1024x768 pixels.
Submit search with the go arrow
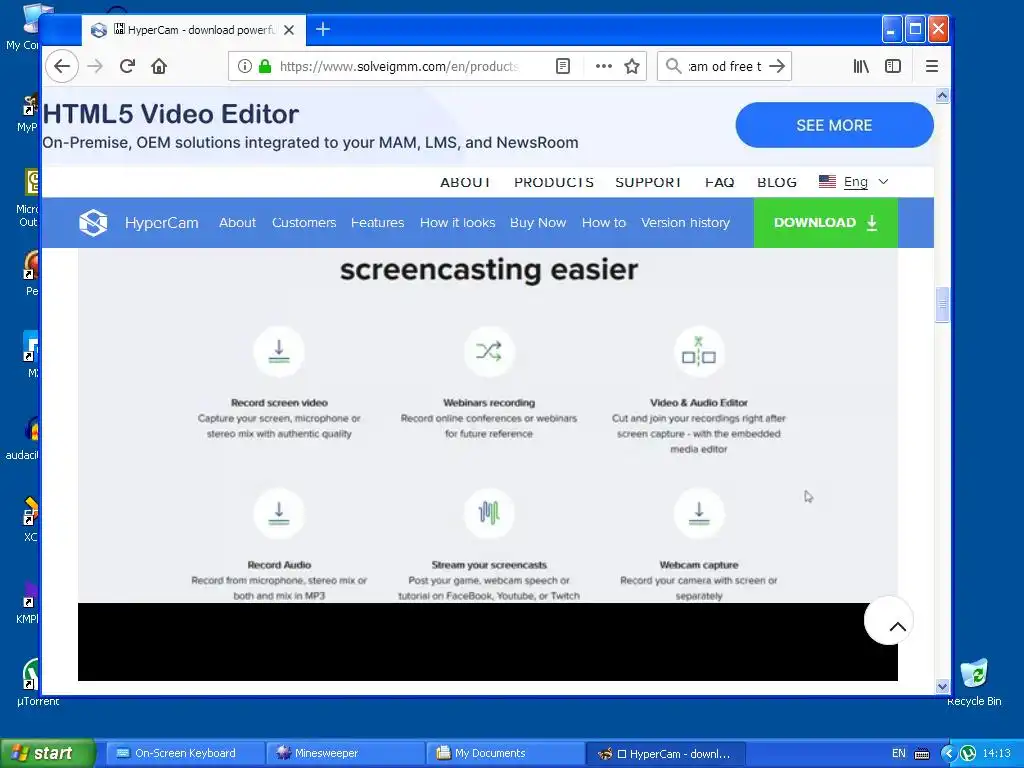(776, 66)
